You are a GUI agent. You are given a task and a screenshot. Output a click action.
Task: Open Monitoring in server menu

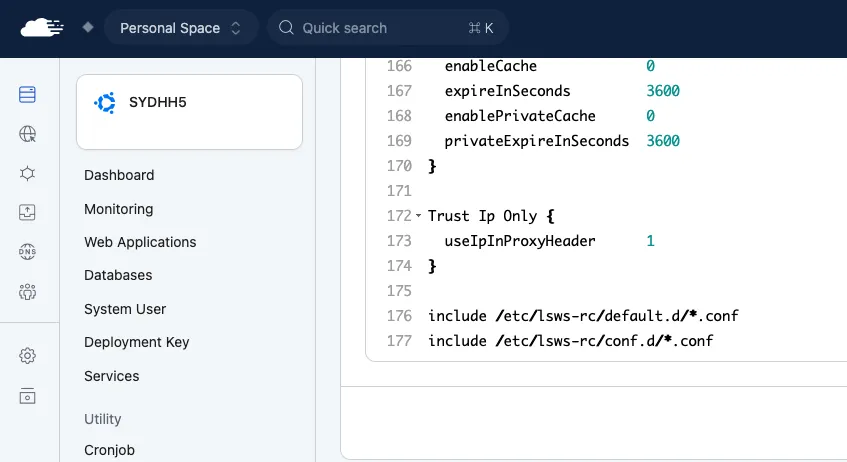(x=118, y=209)
